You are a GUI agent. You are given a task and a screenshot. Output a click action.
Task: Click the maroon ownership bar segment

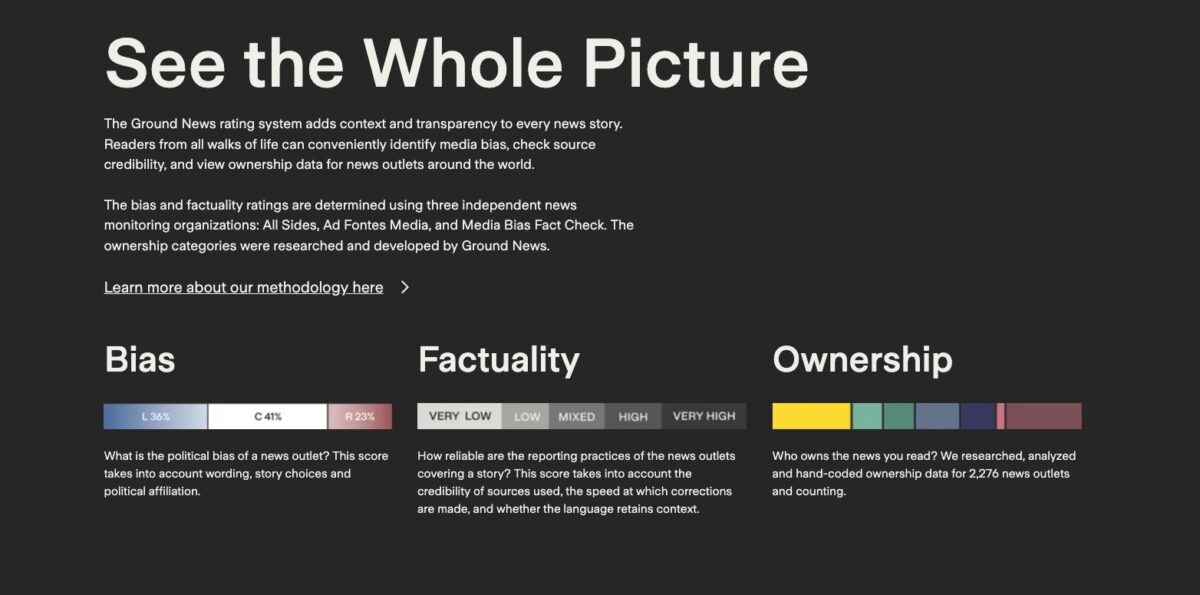(x=1044, y=416)
